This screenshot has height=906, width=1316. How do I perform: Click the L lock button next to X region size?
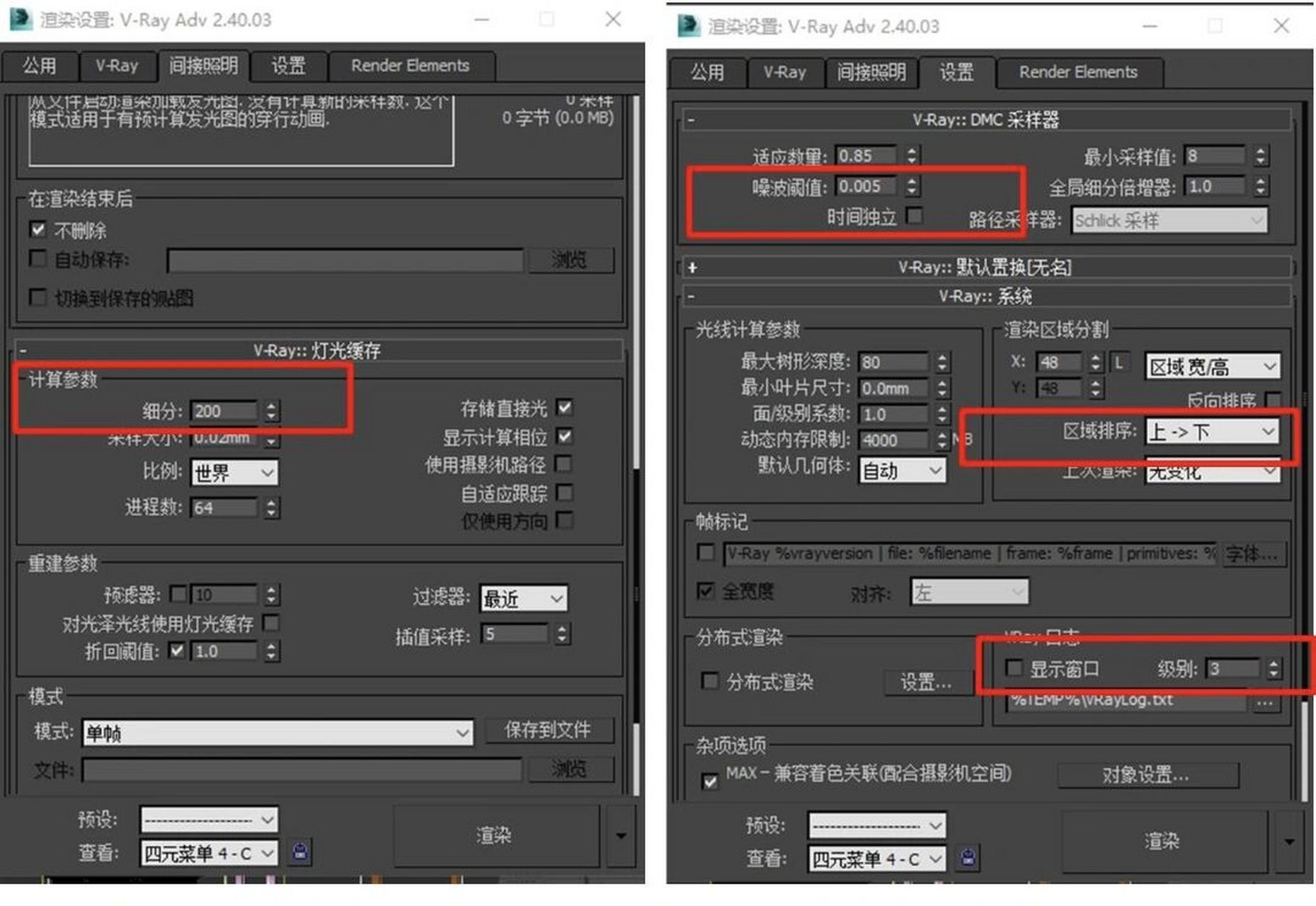(1119, 362)
